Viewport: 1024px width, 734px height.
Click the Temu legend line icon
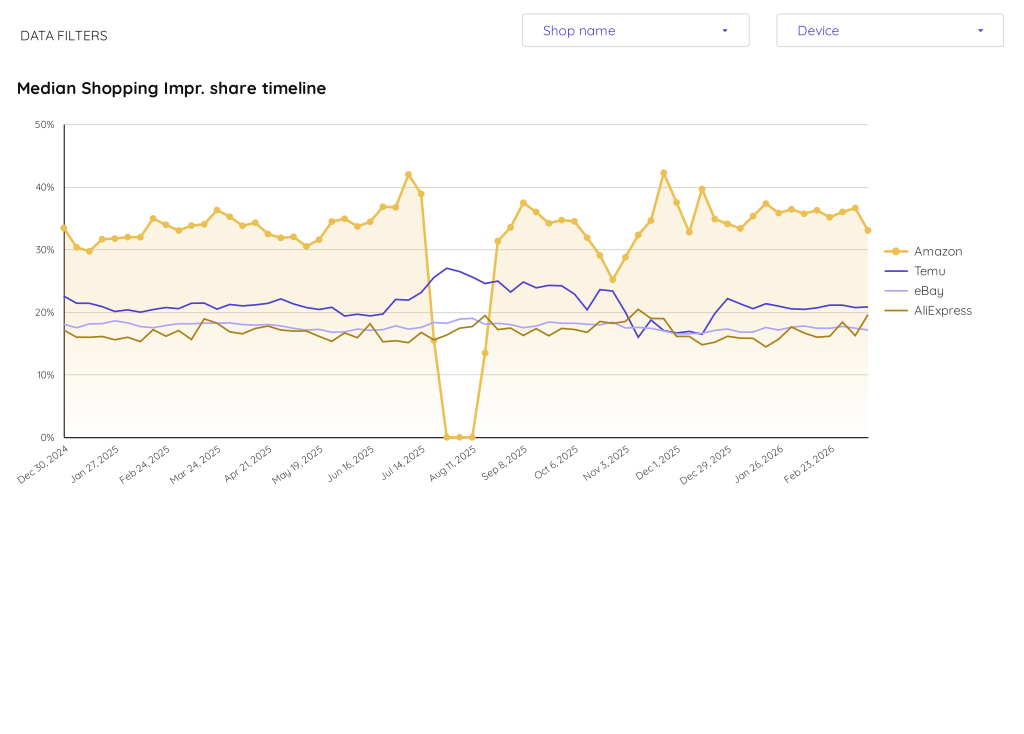point(896,271)
